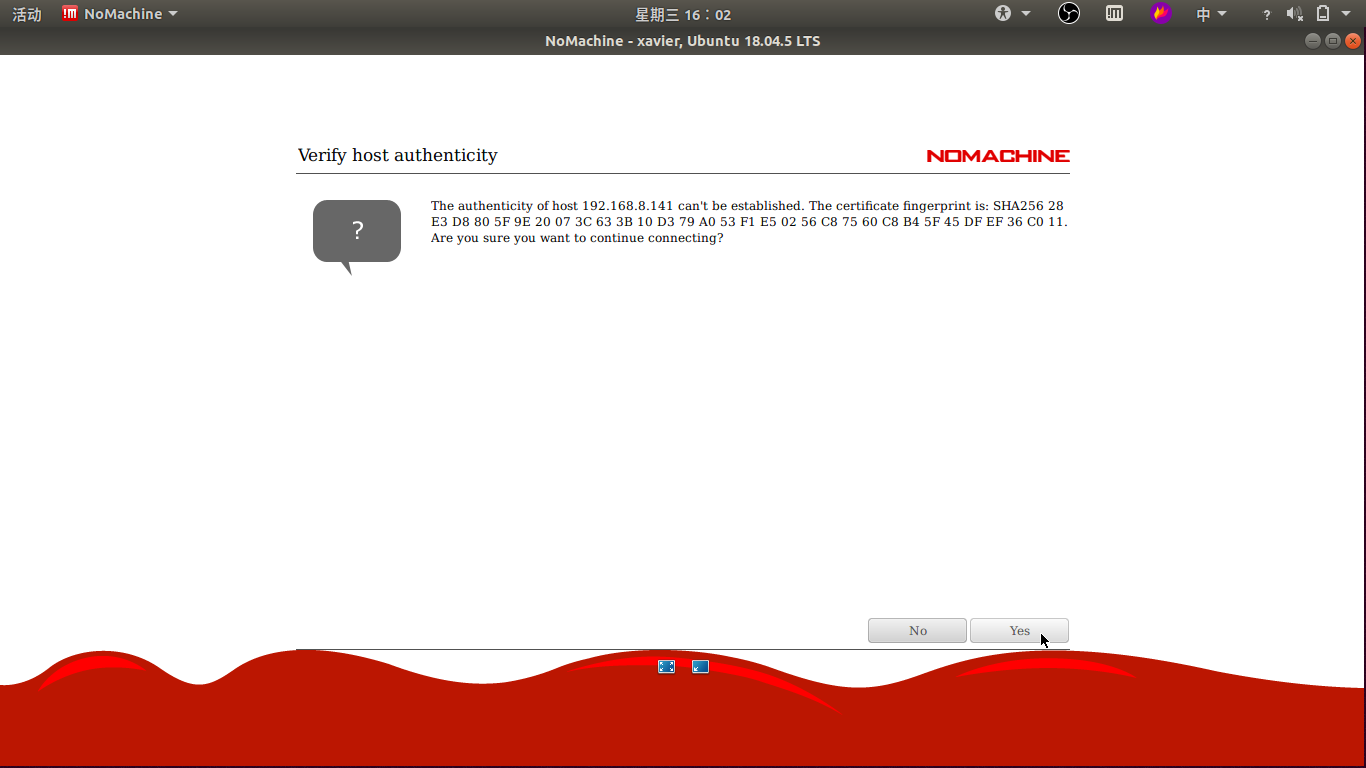Click the gray question mark speech bubble

(357, 236)
